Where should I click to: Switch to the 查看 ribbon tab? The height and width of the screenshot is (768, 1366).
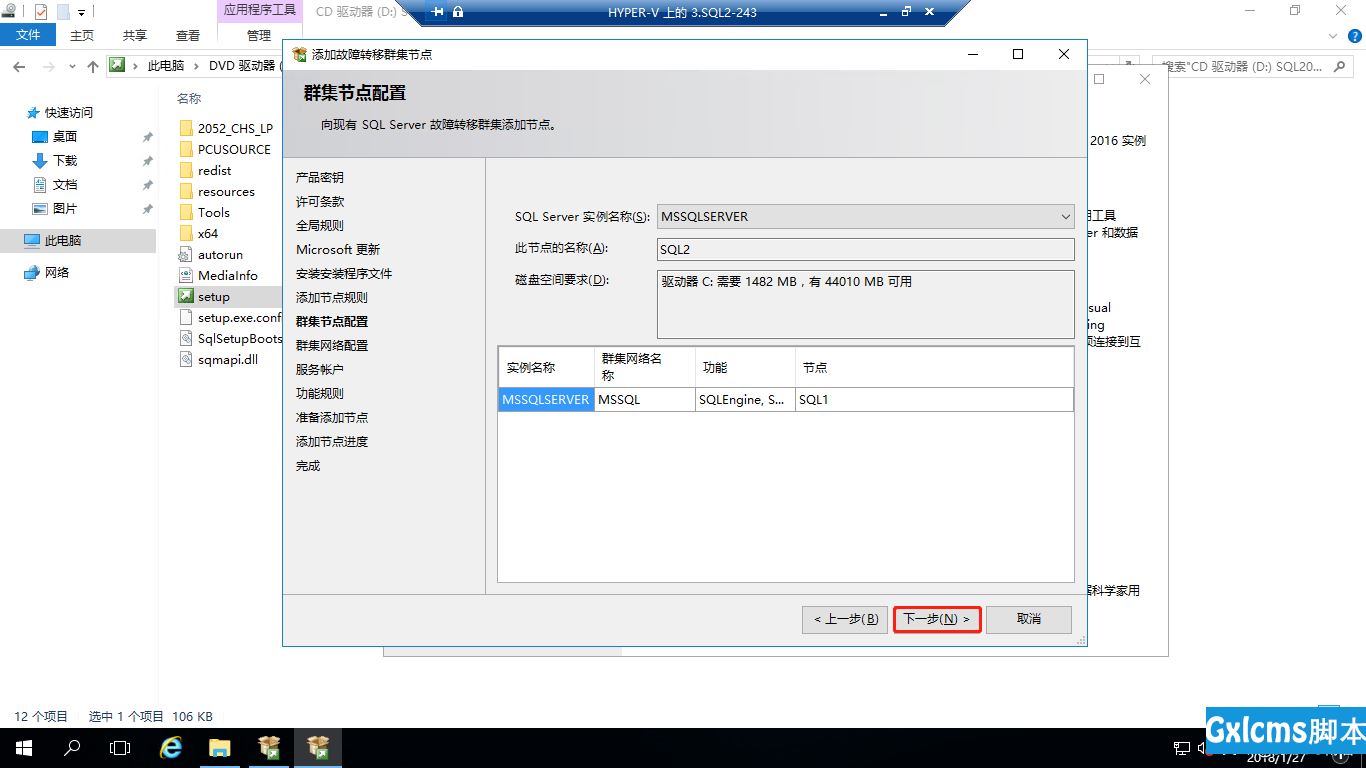point(188,35)
